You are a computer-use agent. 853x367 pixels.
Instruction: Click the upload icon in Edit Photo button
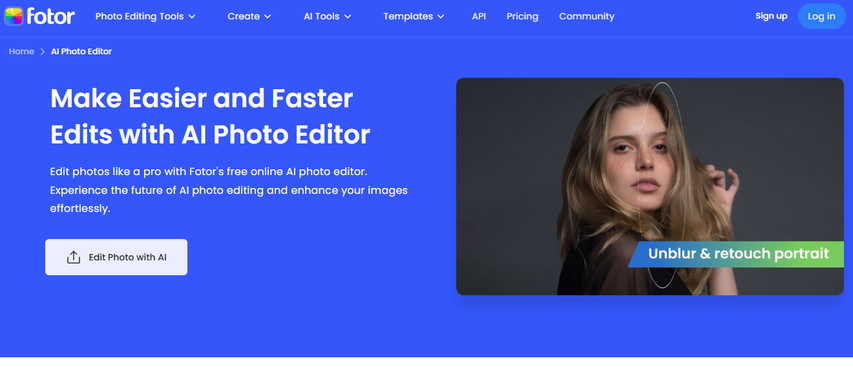click(73, 257)
